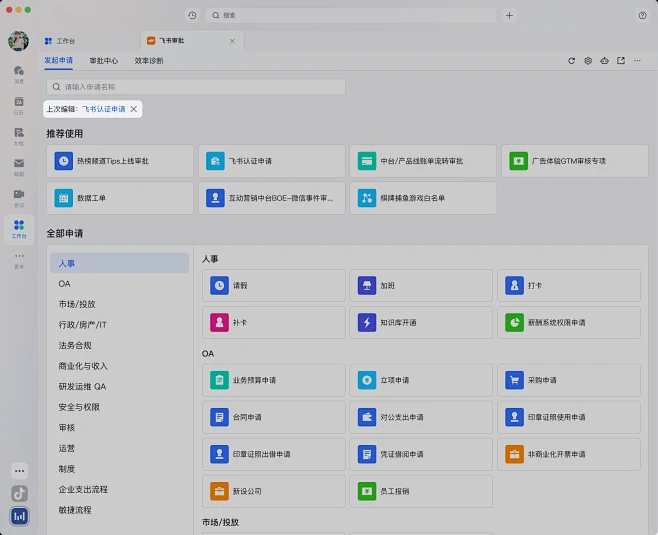This screenshot has height=535, width=658.
Task: Click the refresh icon in the top-right toolbar
Action: point(572,61)
